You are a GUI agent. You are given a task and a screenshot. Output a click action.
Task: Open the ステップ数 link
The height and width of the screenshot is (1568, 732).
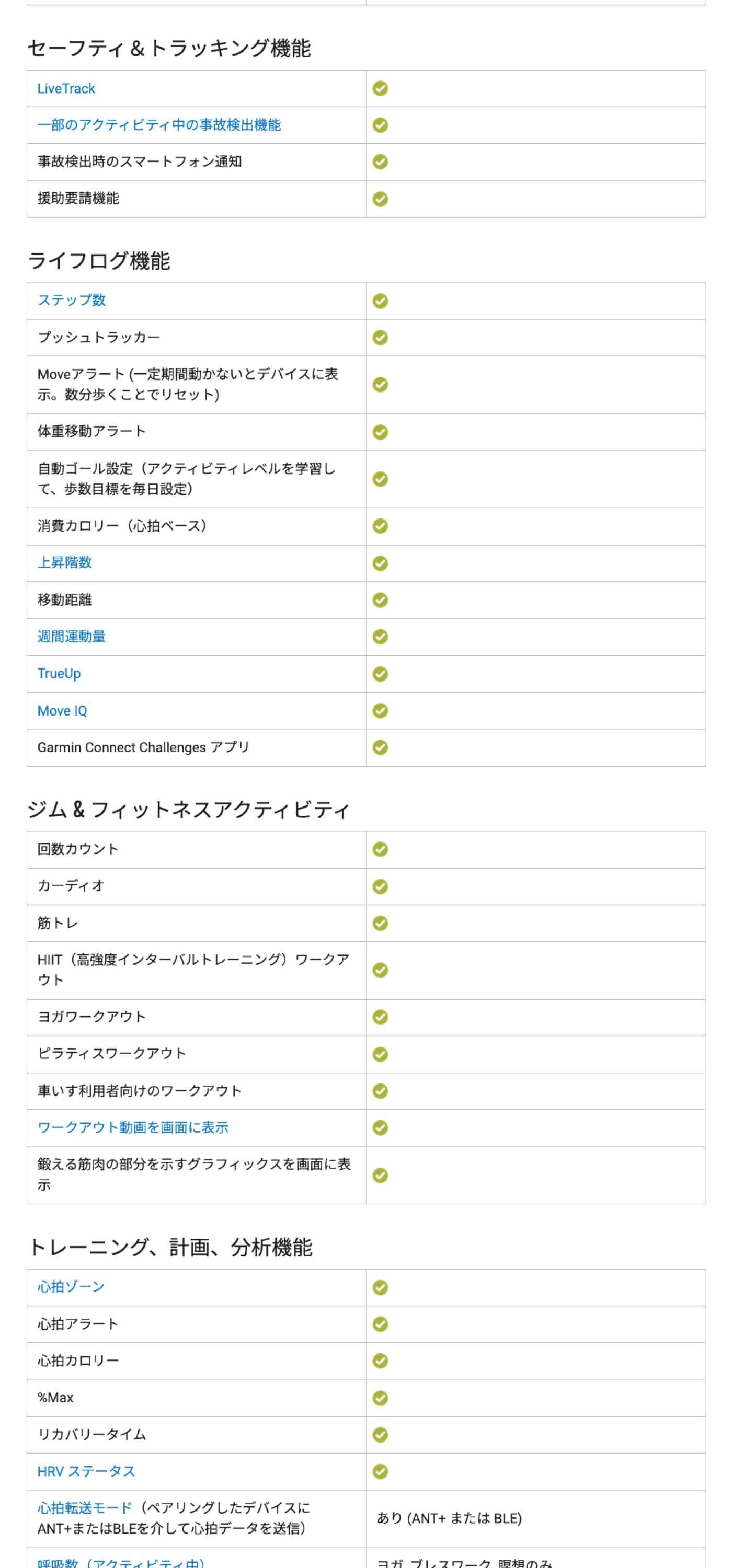71,300
